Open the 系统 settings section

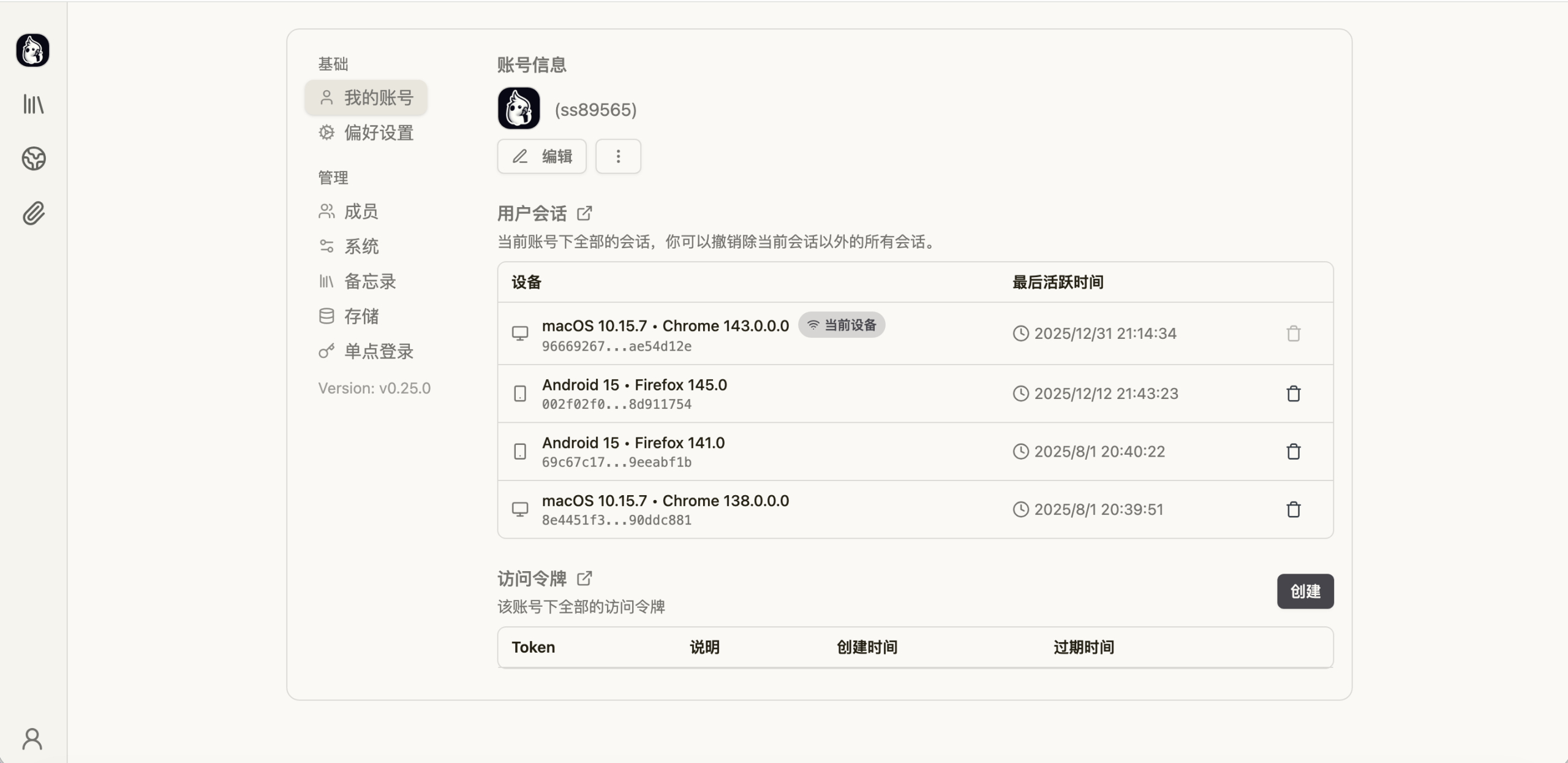tap(361, 246)
